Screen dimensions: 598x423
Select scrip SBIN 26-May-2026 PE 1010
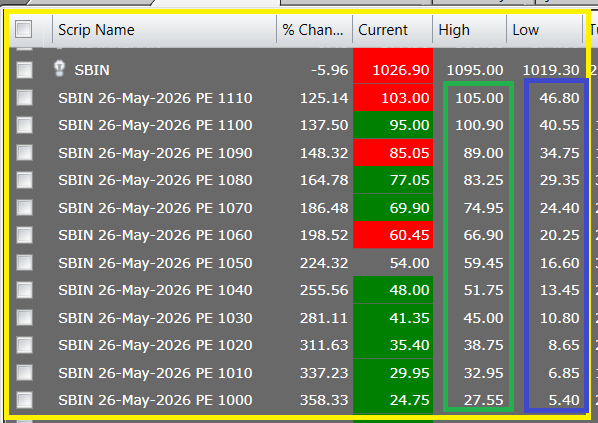[x=155, y=373]
